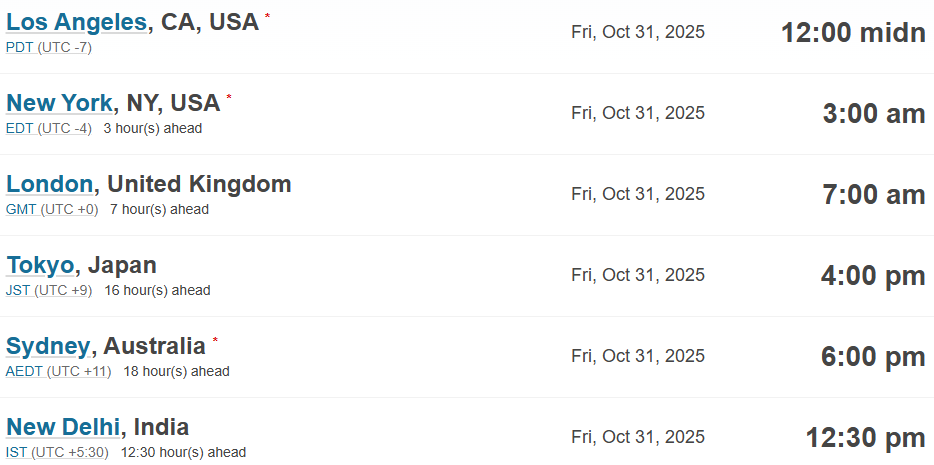This screenshot has width=934, height=465.
Task: Open the Los Angeles city link
Action: pos(76,22)
